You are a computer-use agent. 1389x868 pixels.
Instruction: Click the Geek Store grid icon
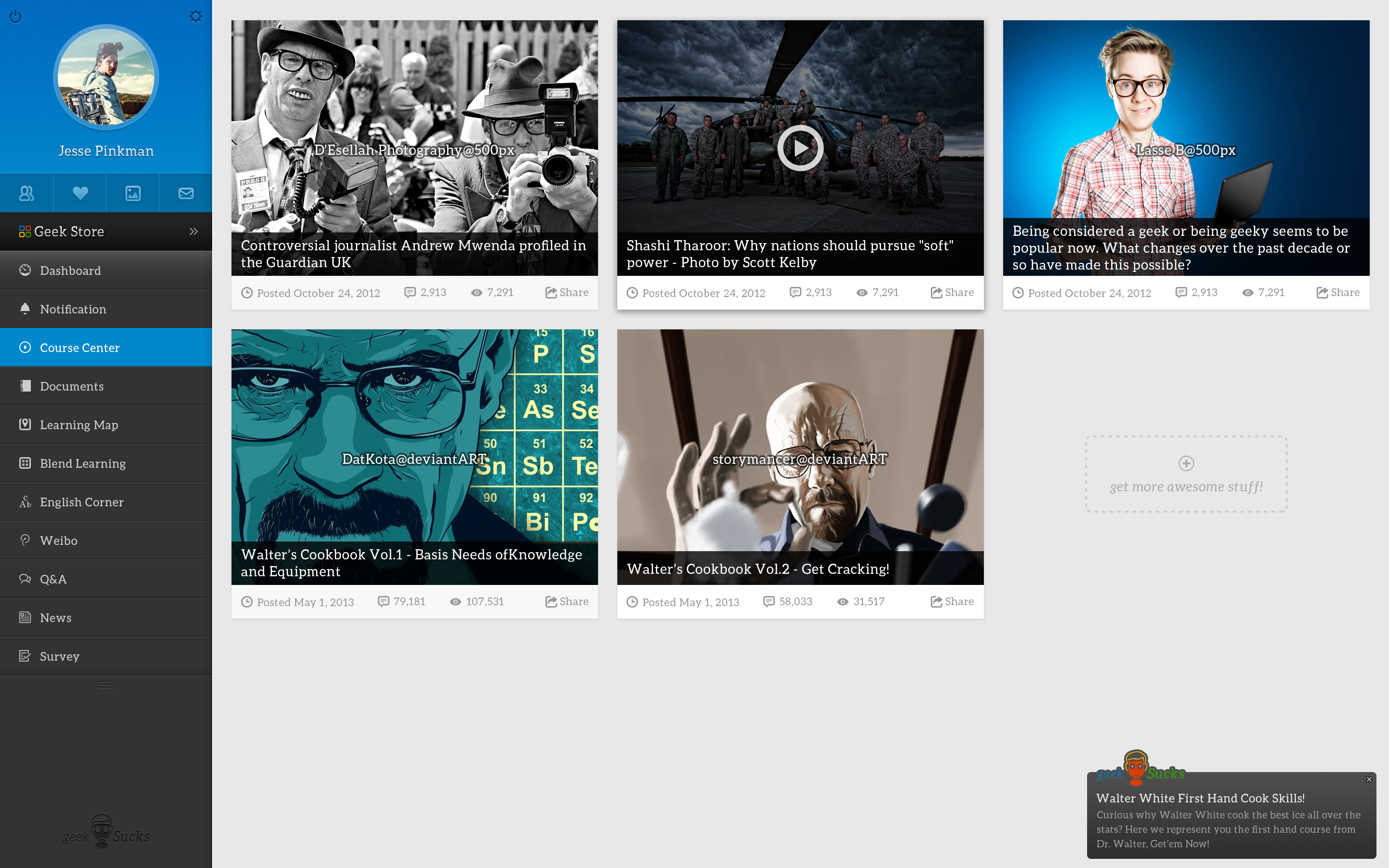click(x=25, y=231)
